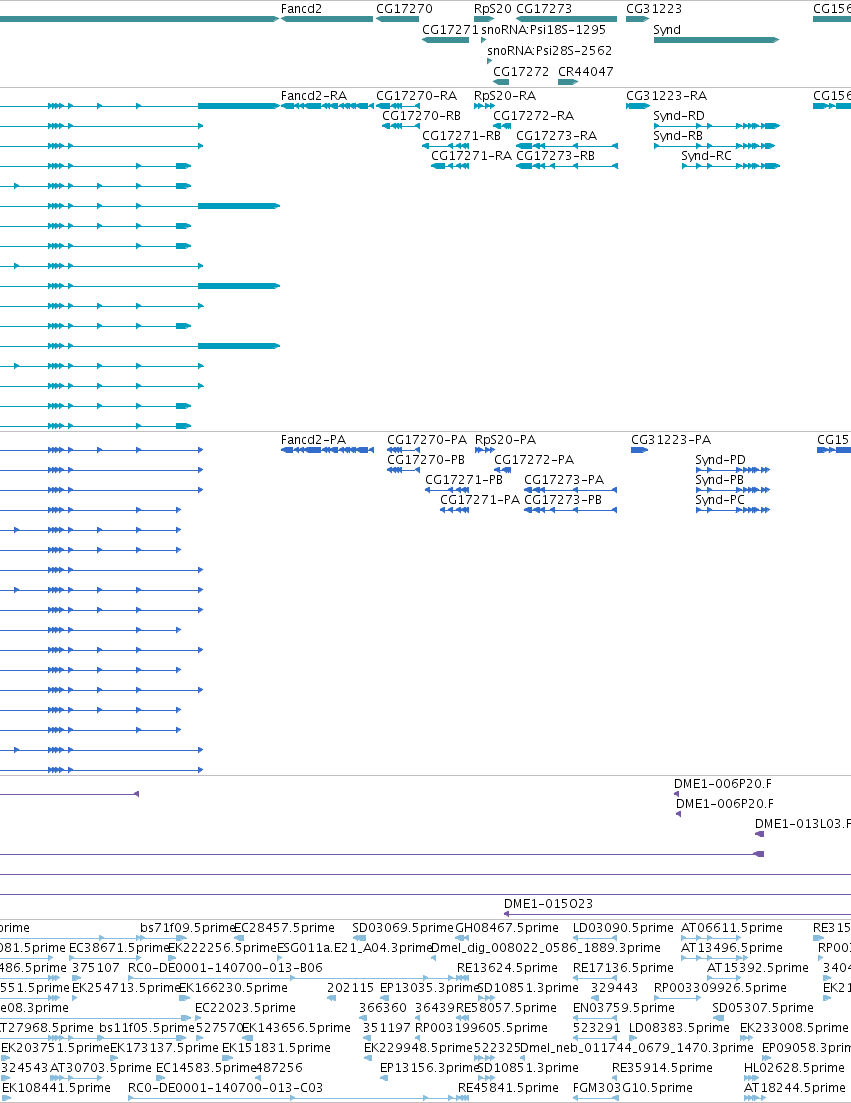Select EST LD08383.5prime

pyautogui.click(x=679, y=1028)
